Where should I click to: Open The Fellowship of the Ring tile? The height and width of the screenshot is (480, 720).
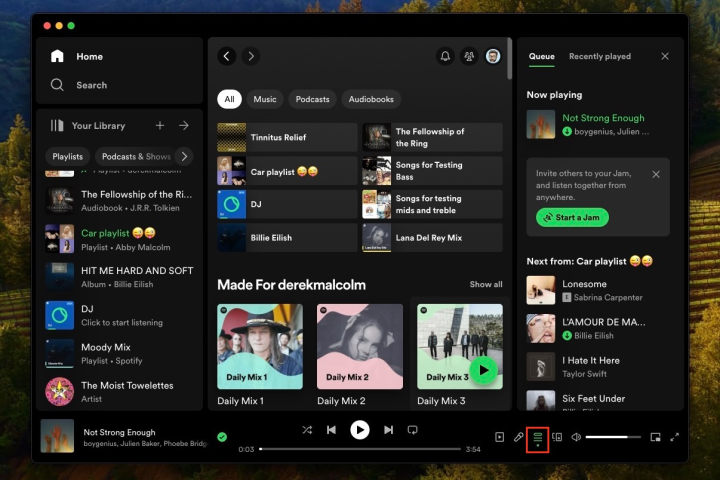[x=432, y=137]
